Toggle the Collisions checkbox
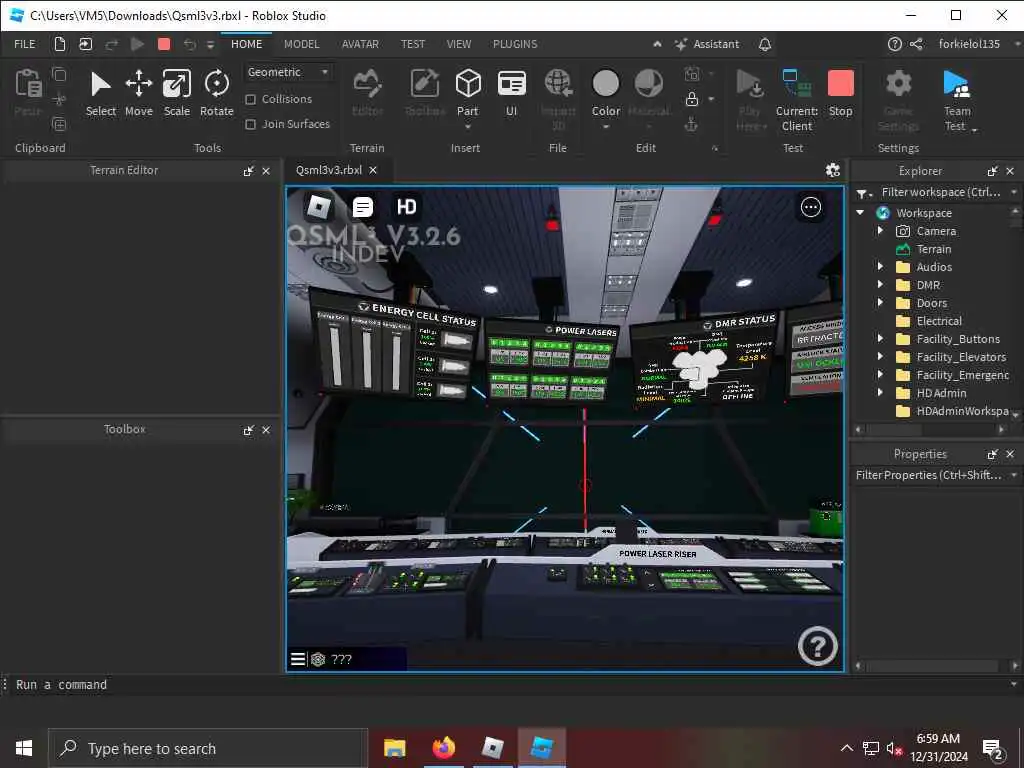 tap(251, 99)
